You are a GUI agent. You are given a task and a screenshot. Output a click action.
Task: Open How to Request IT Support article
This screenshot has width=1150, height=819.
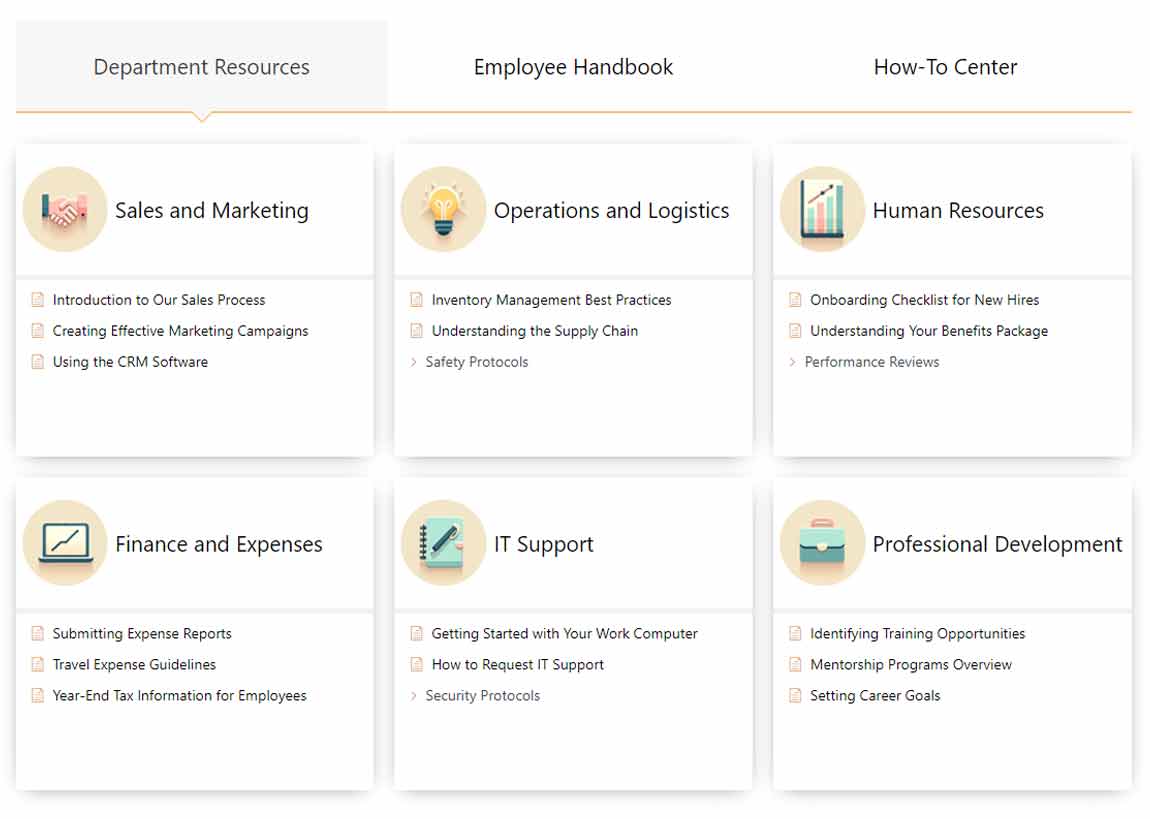[517, 665]
